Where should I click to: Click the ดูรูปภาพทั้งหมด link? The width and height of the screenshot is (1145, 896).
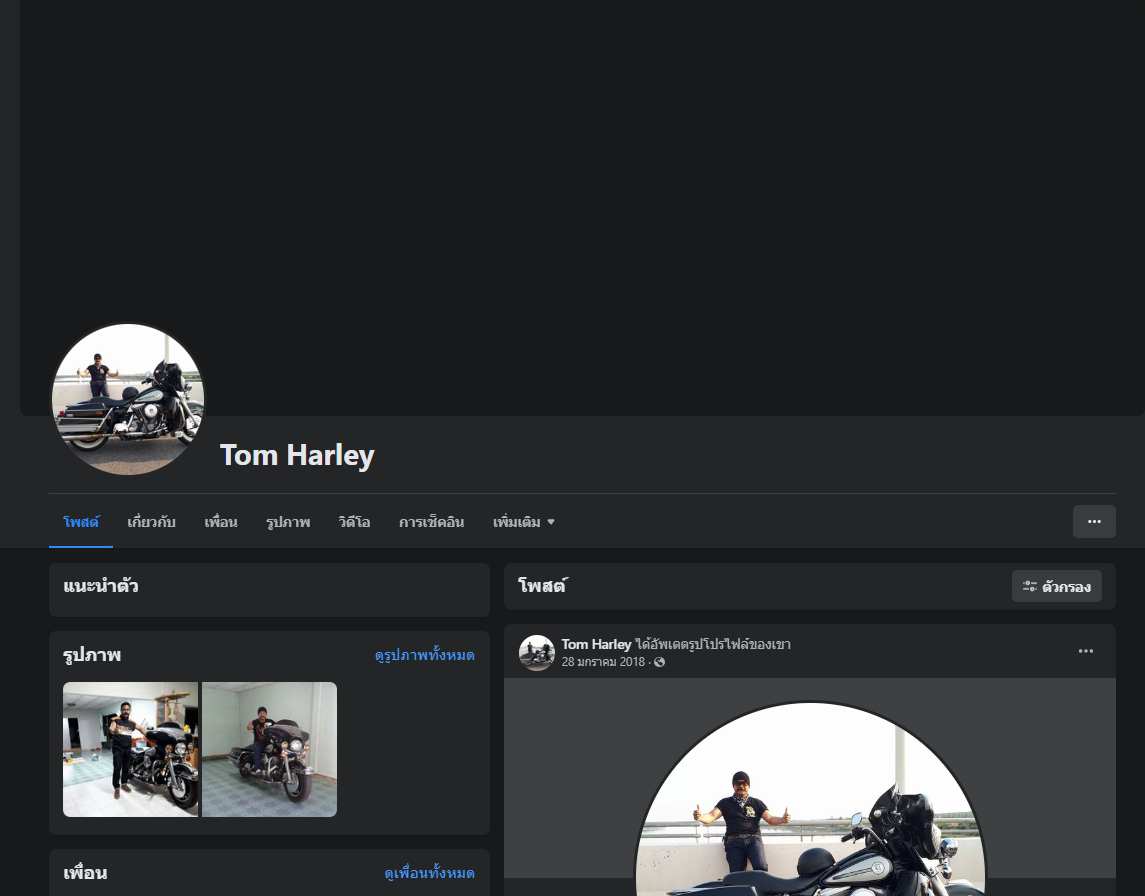point(425,655)
